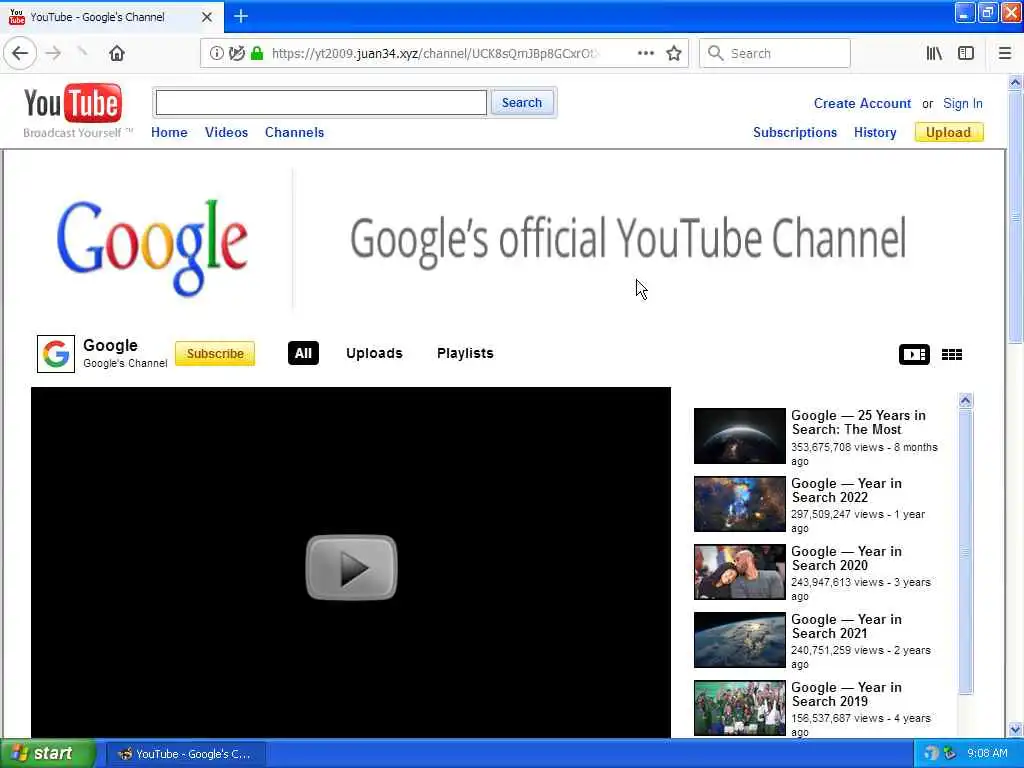Viewport: 1024px width, 768px height.
Task: Open the Sign In link
Action: pos(963,103)
